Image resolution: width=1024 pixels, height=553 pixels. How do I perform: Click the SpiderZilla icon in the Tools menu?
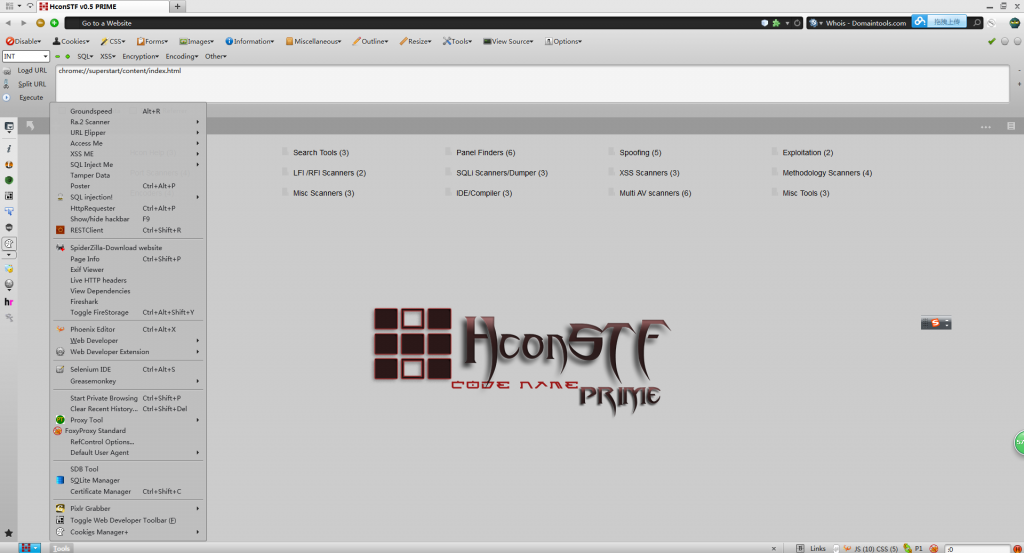point(60,247)
